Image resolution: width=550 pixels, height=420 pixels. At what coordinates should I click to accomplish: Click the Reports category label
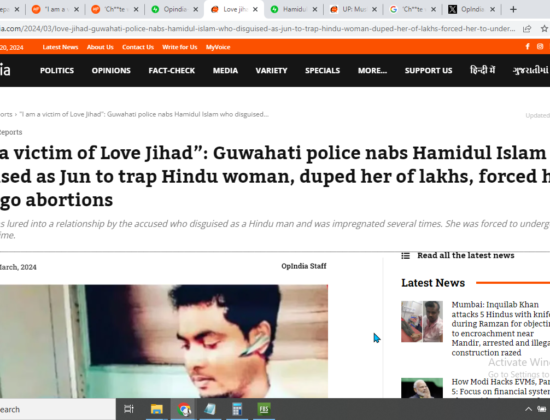(x=11, y=132)
